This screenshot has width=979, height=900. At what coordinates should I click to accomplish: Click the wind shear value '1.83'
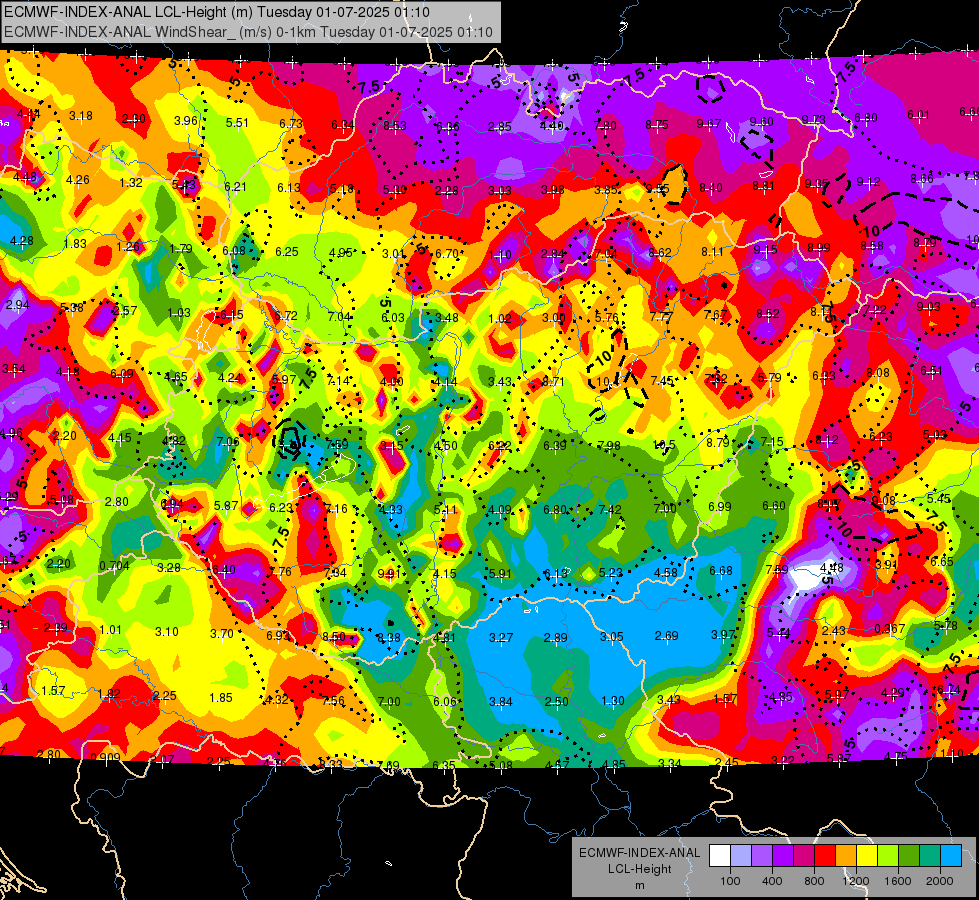tap(75, 244)
